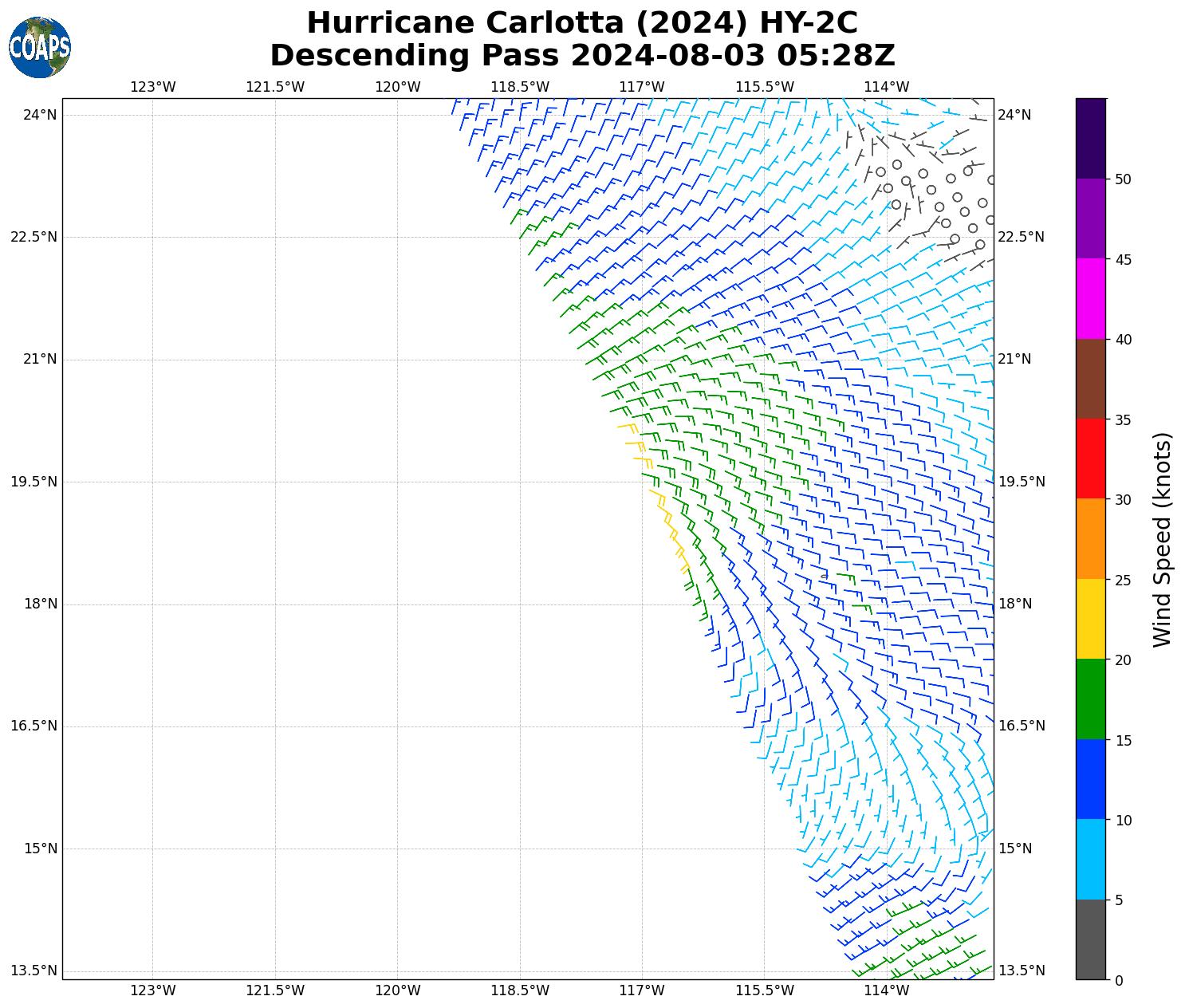1185x1008 pixels.
Task: Click the gray 0–5 knots colorbar segment
Action: [1090, 939]
